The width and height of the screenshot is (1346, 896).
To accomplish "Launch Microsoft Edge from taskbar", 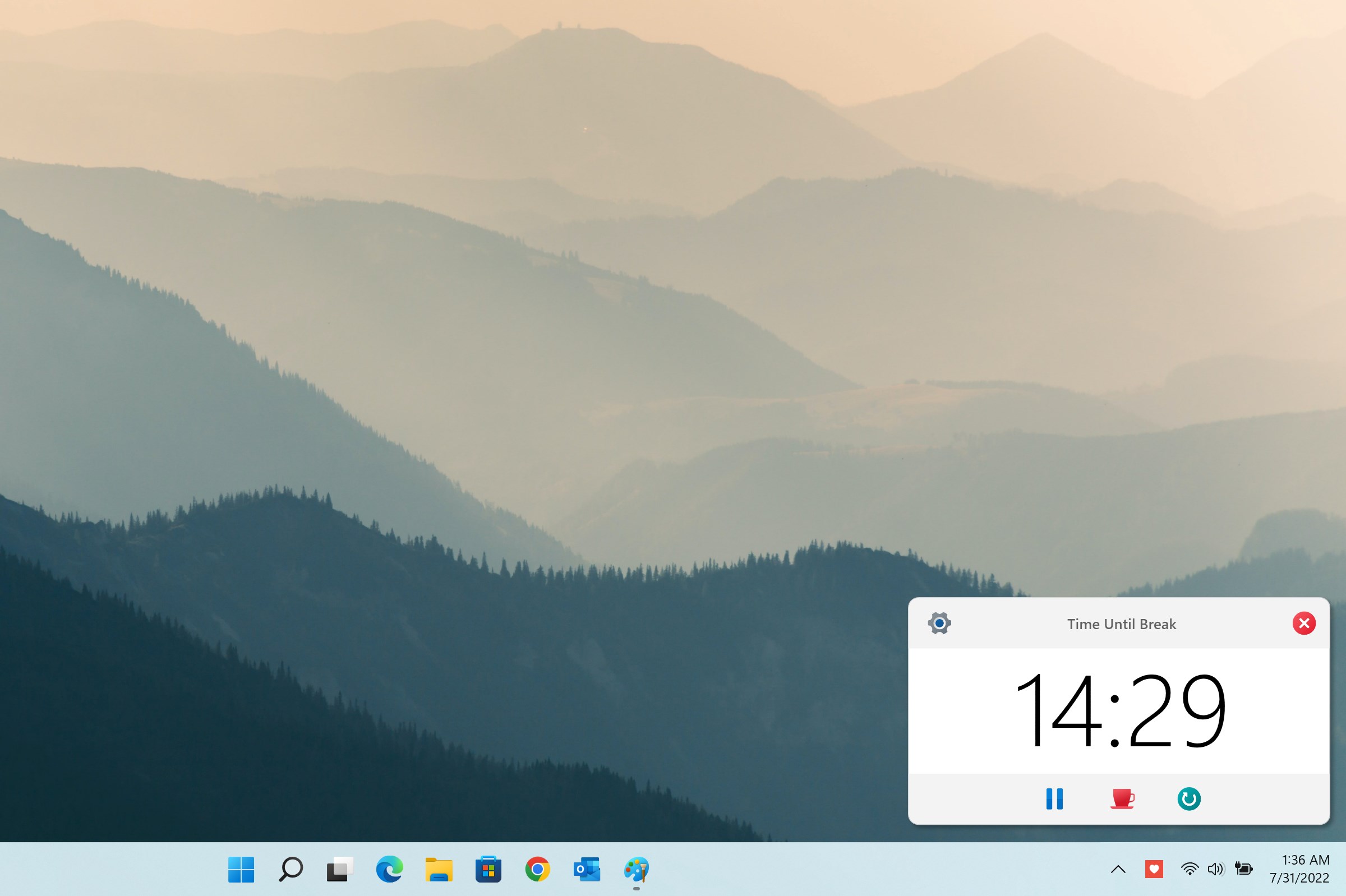I will (x=389, y=869).
